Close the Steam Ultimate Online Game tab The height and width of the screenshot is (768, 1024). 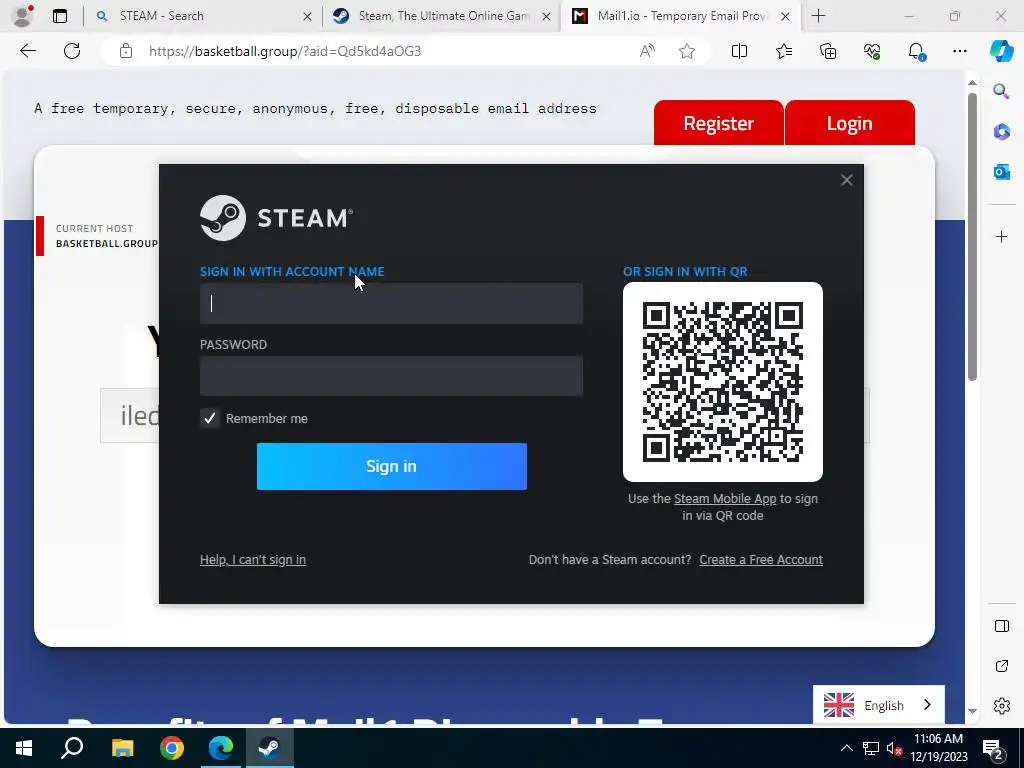pos(547,17)
